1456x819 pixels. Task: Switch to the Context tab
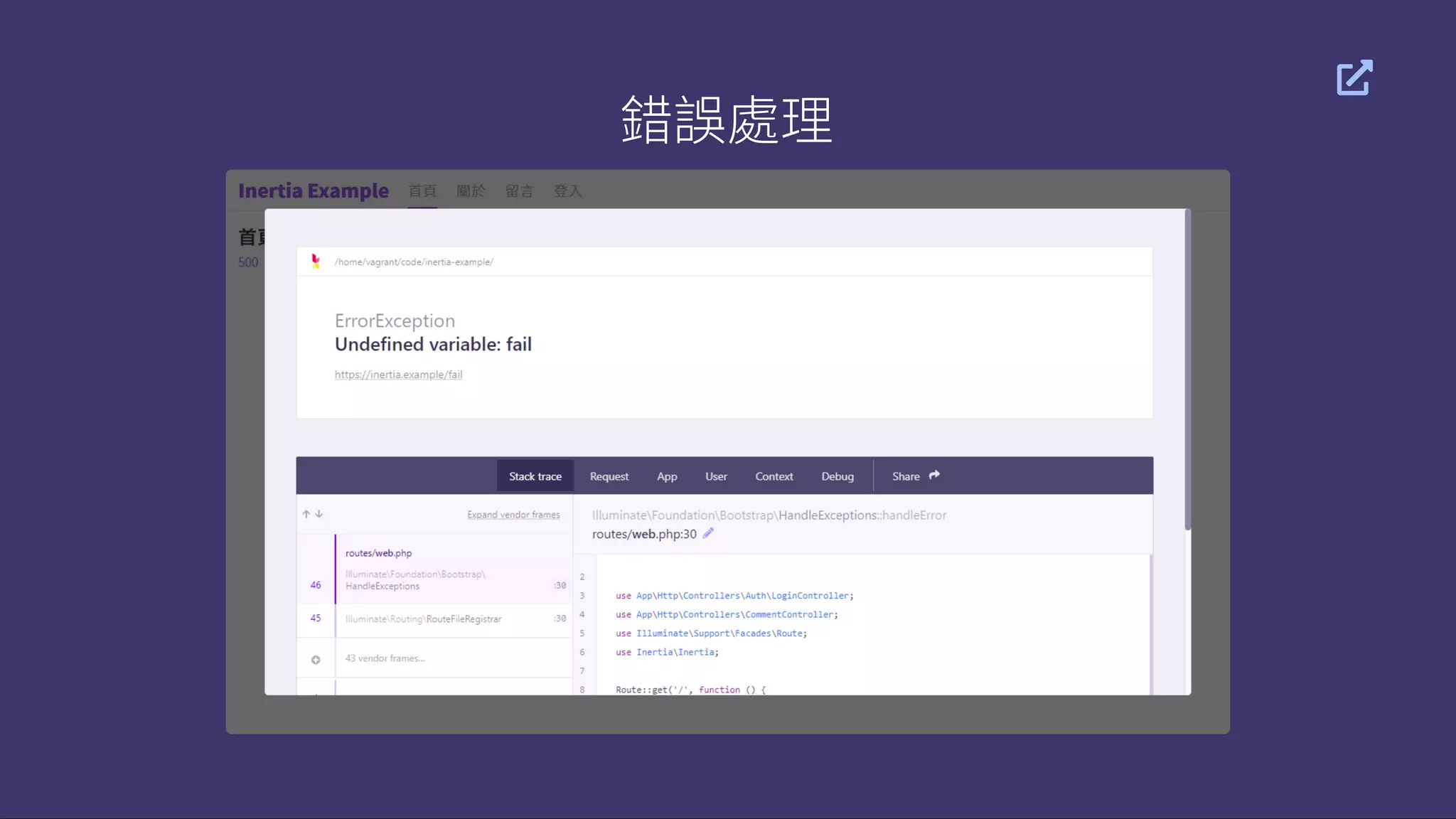773,476
